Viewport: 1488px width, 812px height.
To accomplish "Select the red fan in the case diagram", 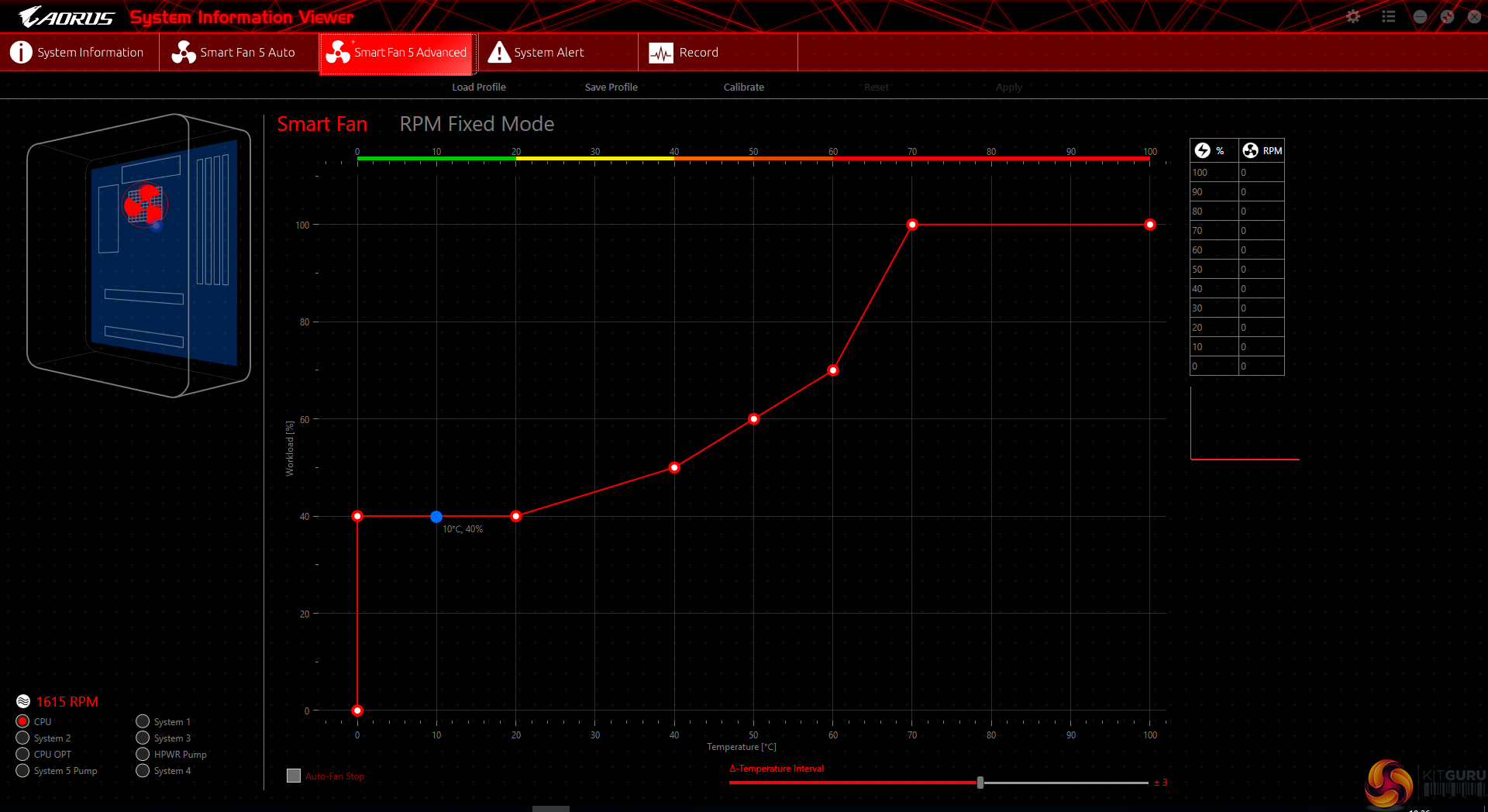I will (x=144, y=204).
